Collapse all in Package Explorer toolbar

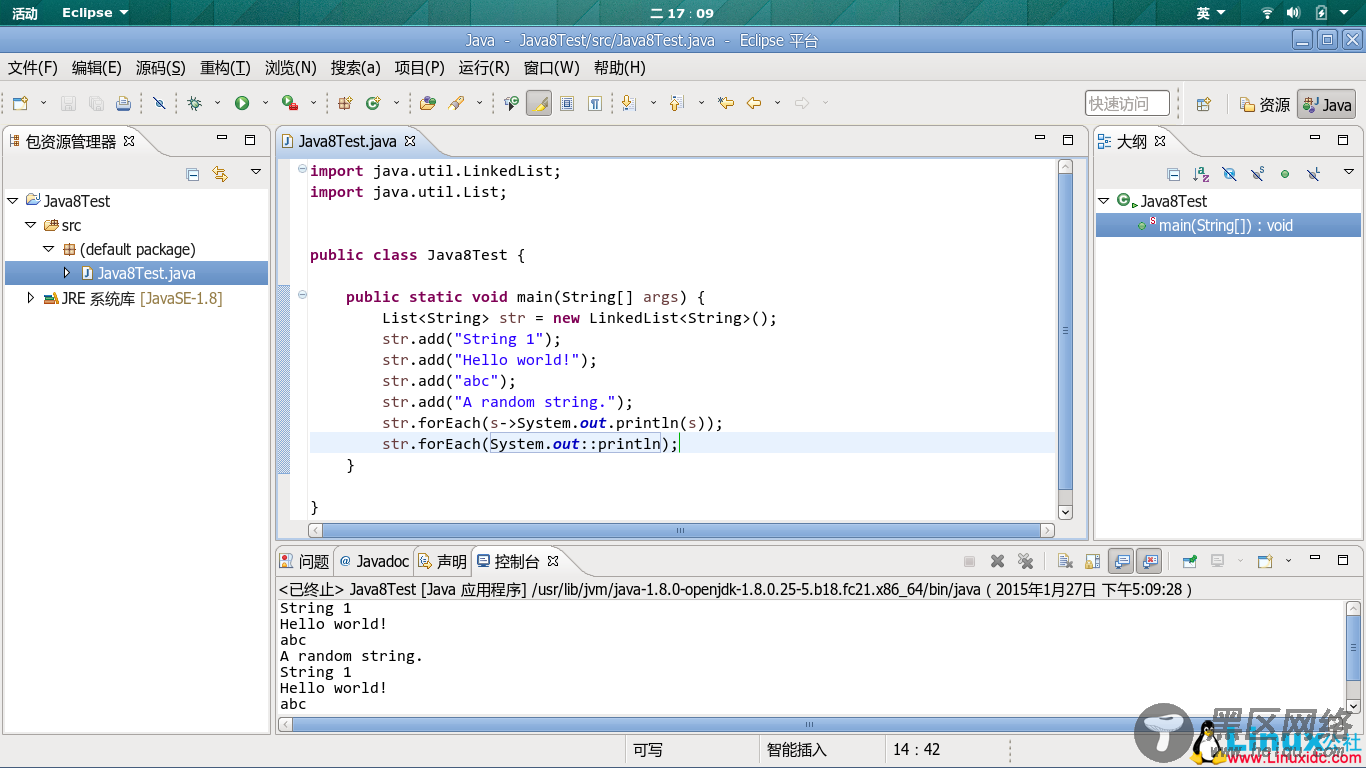[193, 174]
